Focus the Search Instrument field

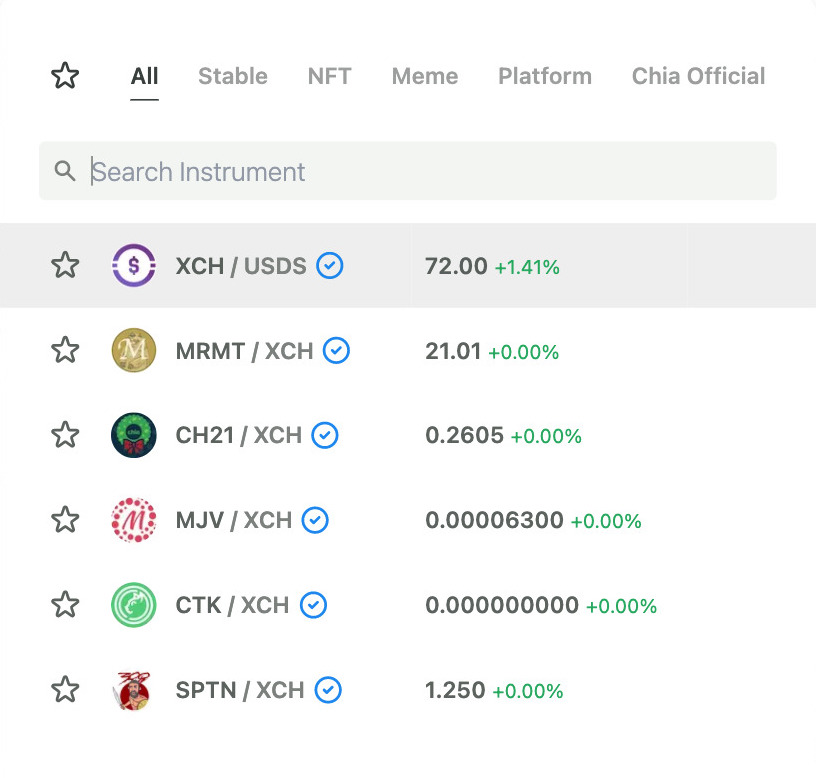pos(407,171)
